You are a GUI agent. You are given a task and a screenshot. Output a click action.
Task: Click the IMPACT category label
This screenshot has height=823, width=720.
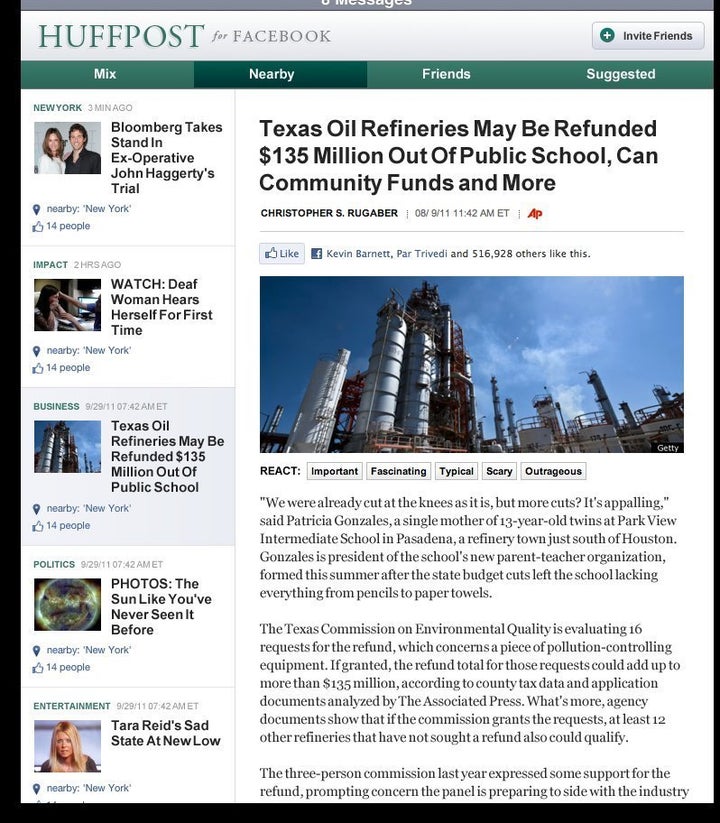[x=50, y=265]
